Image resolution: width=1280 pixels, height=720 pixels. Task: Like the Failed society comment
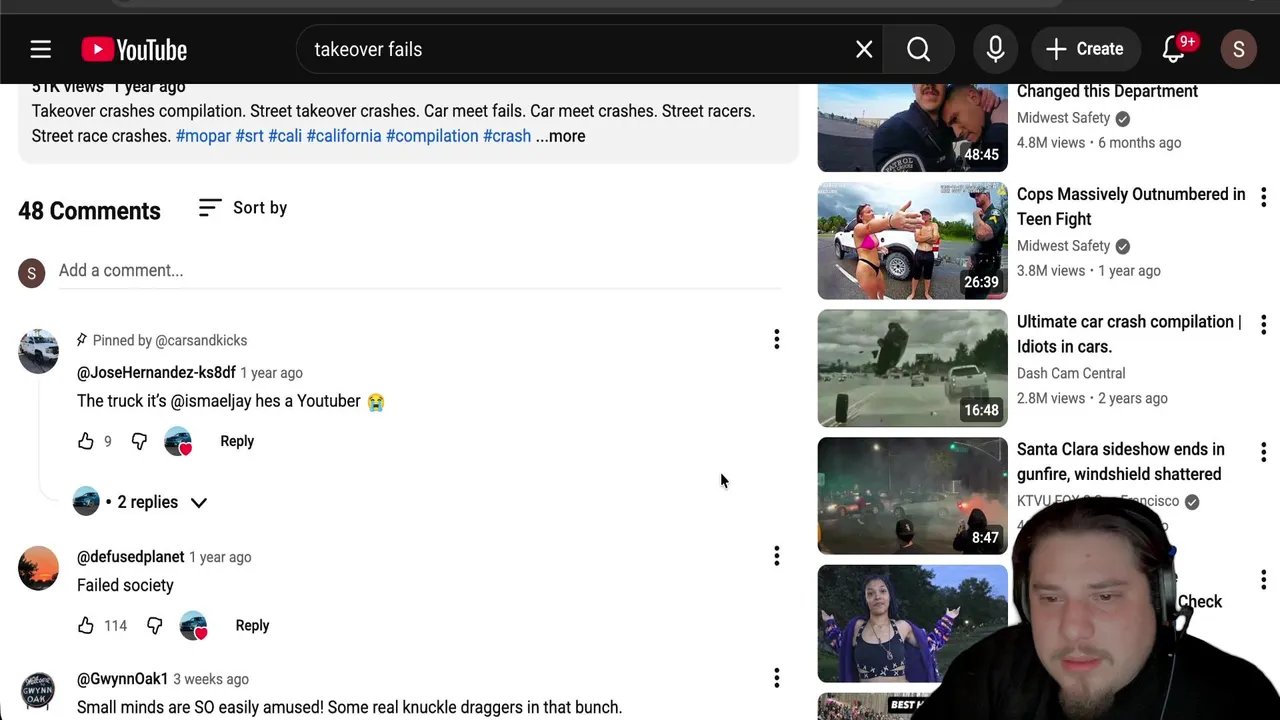pos(86,625)
